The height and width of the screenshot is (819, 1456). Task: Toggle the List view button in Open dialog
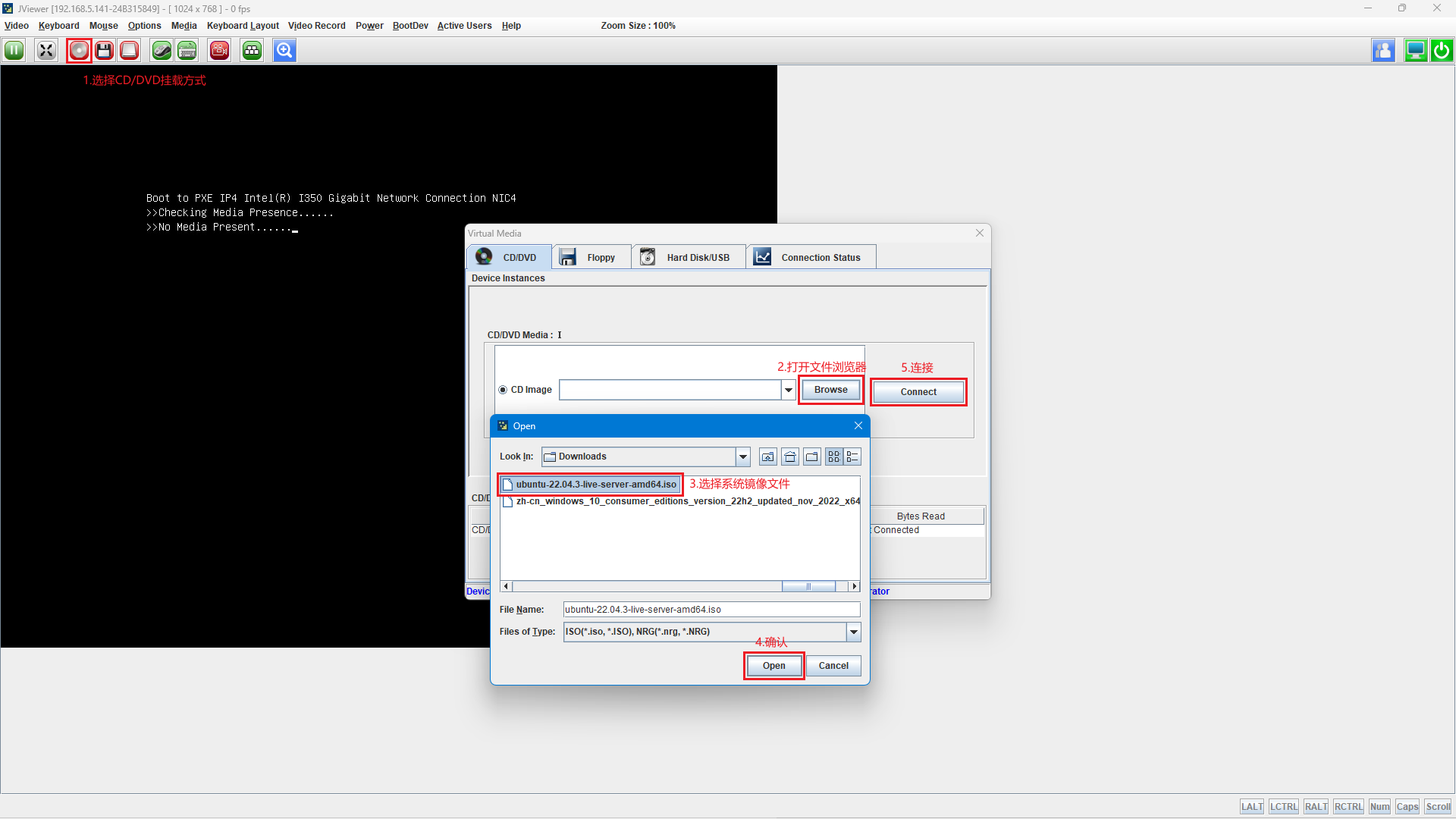tap(833, 457)
